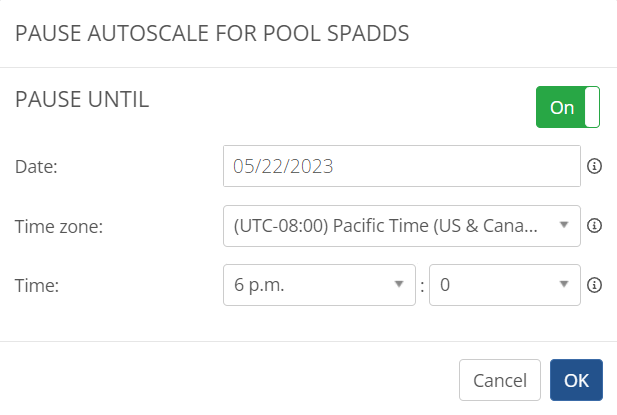This screenshot has width=617, height=415.
Task: Click the green On label of the switch
Action: (x=561, y=107)
